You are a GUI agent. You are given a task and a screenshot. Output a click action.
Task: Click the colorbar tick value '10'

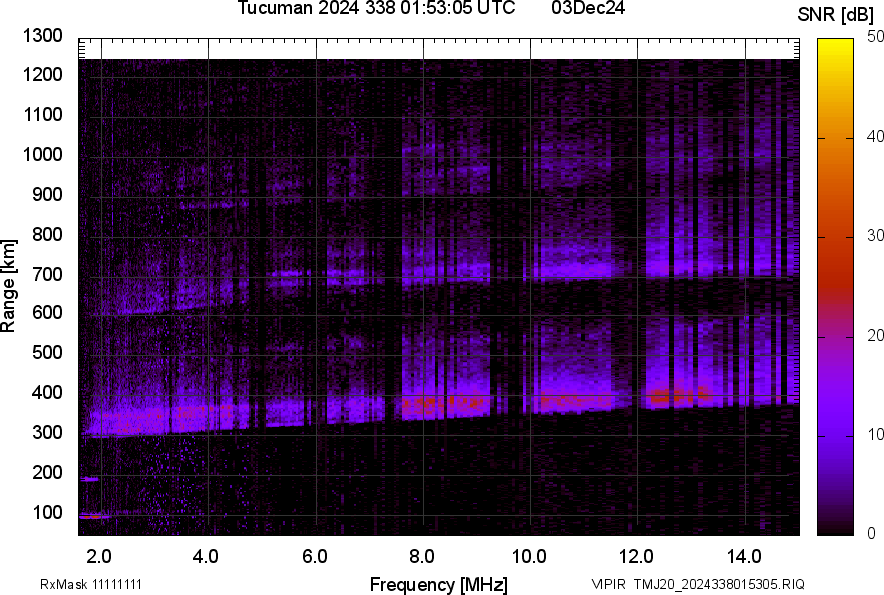[x=876, y=434]
